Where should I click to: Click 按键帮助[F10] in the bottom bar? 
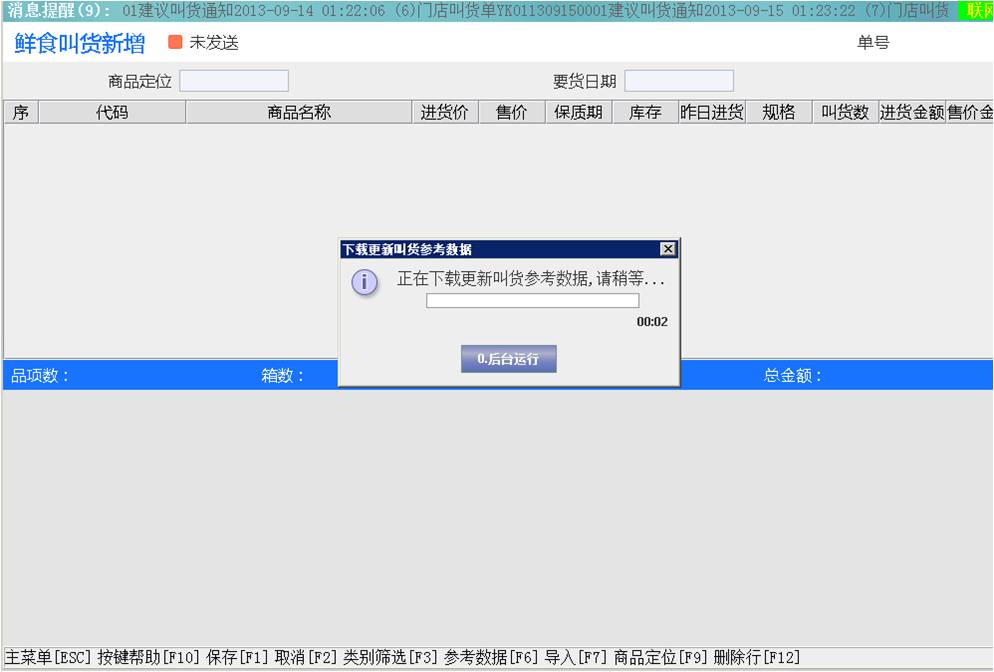coord(148,657)
